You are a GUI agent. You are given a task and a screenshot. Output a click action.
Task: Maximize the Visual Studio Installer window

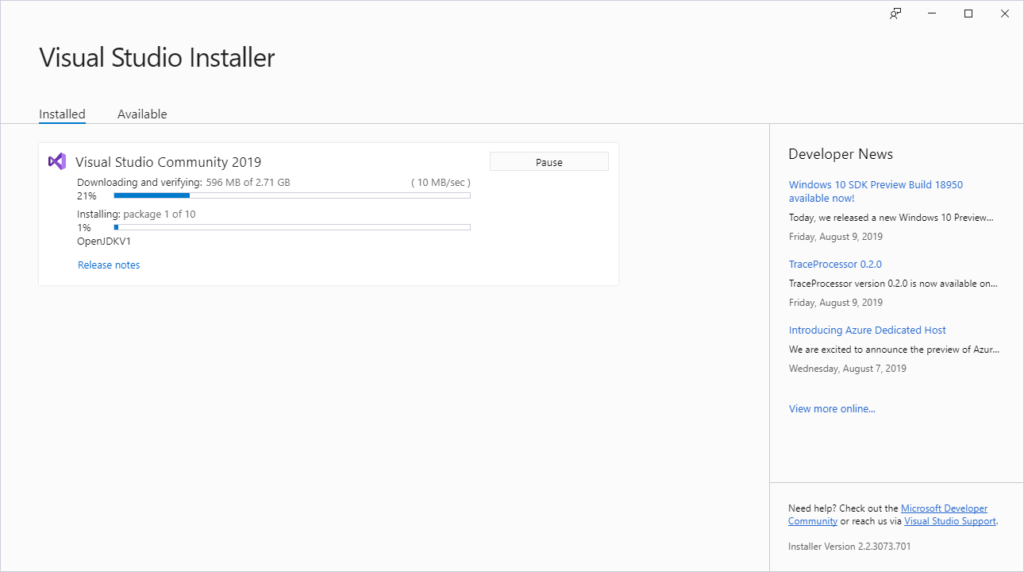(968, 14)
